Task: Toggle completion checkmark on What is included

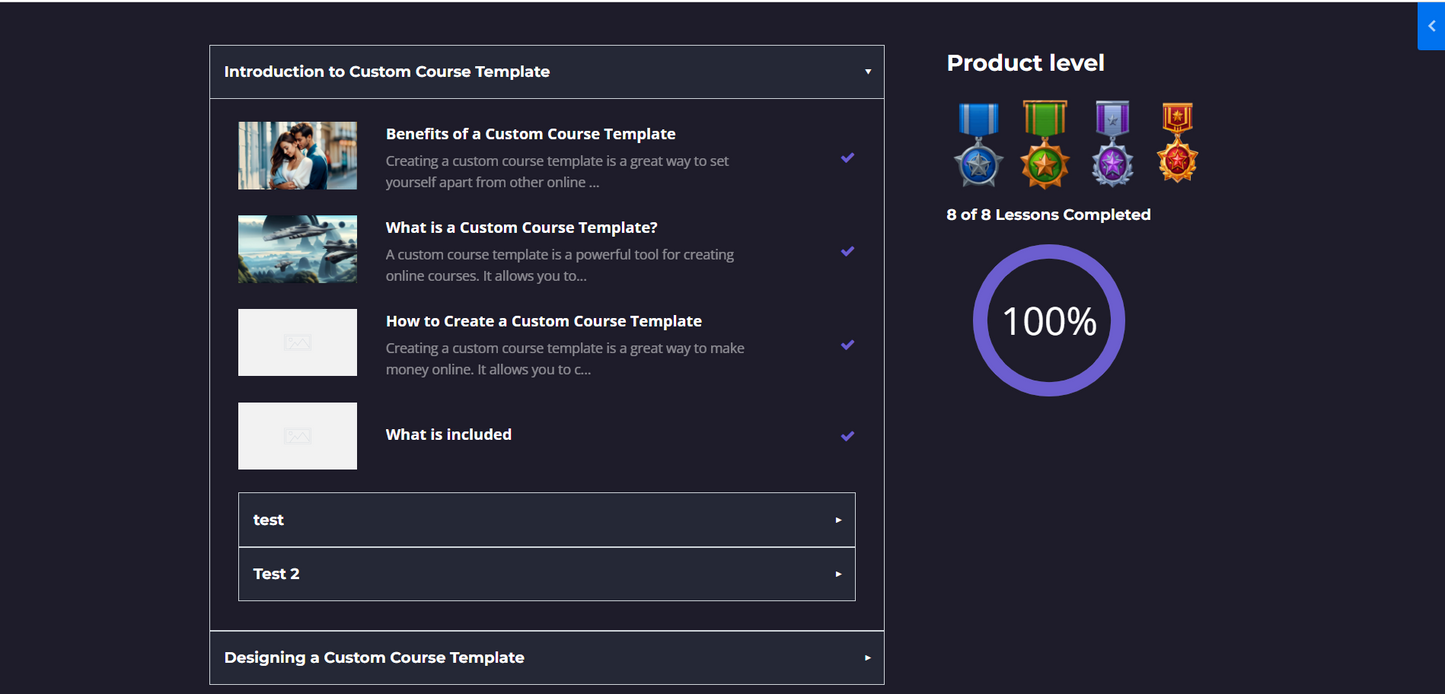Action: [847, 435]
